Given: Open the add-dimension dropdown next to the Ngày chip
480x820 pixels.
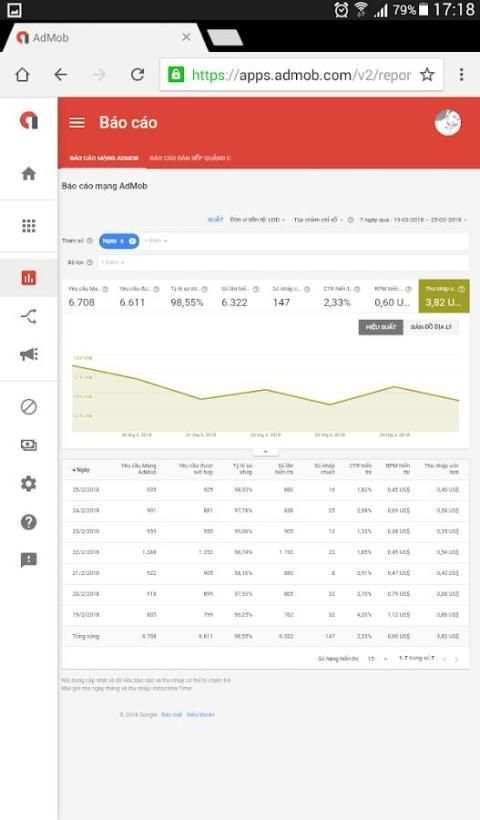Looking at the screenshot, I should pos(156,241).
